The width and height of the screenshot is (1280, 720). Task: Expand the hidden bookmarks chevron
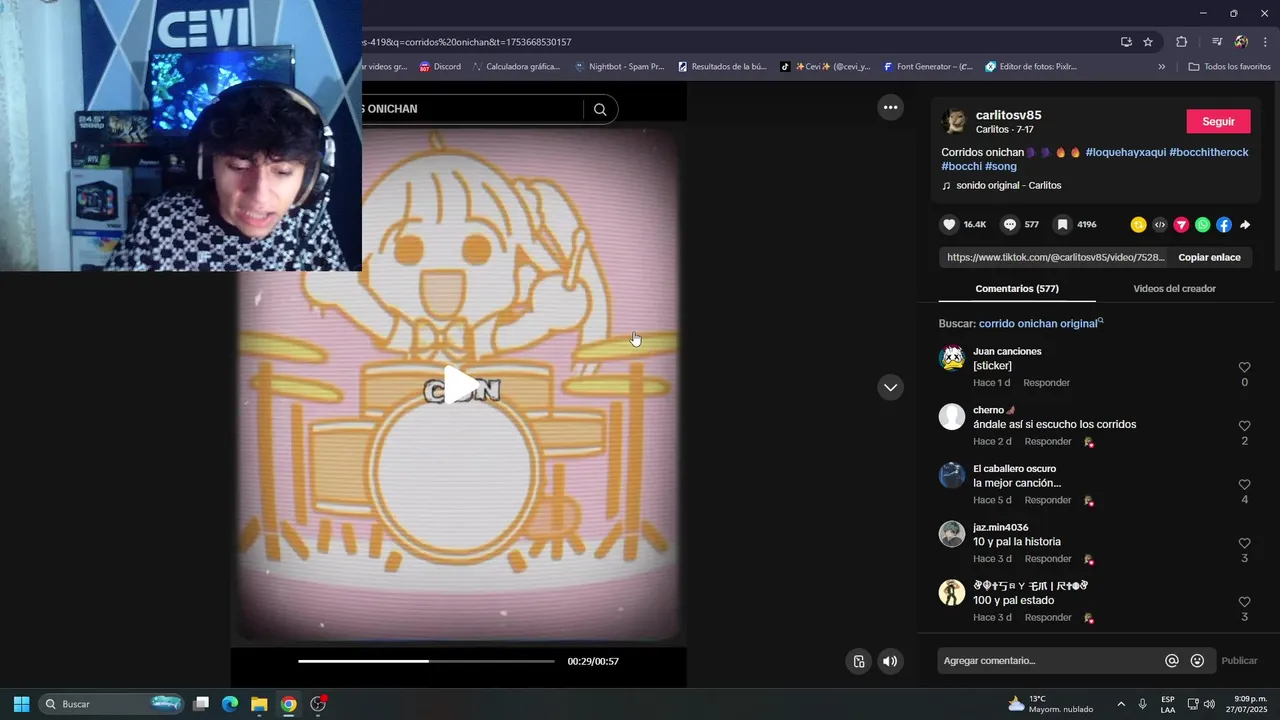pos(1161,67)
